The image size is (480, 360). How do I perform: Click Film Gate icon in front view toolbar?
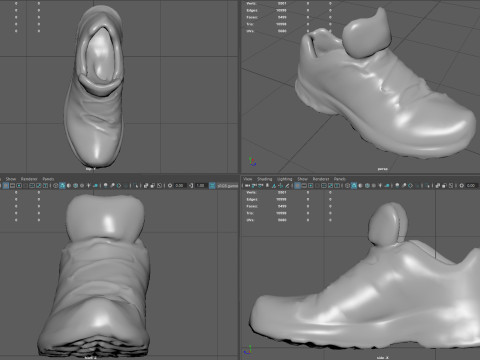(x=12, y=185)
